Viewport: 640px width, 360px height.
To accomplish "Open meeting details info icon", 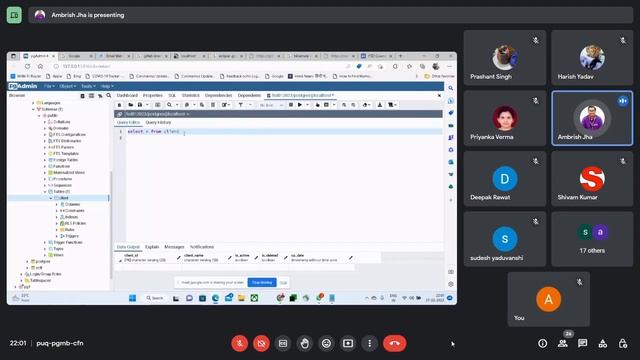I will tap(542, 343).
